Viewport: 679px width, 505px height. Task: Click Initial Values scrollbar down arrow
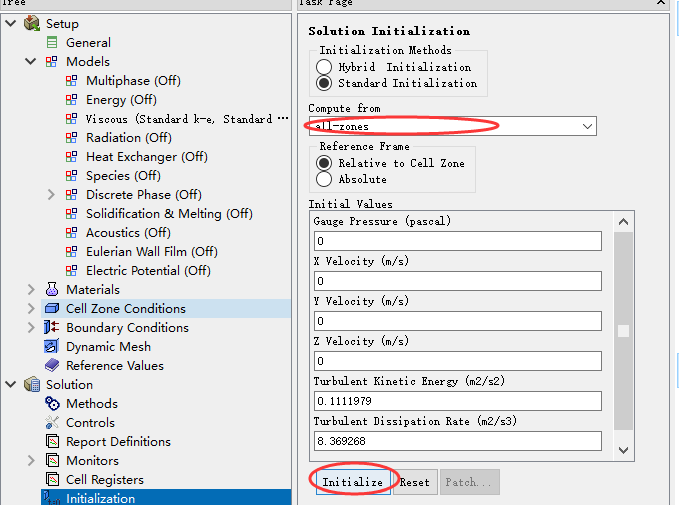pyautogui.click(x=624, y=450)
